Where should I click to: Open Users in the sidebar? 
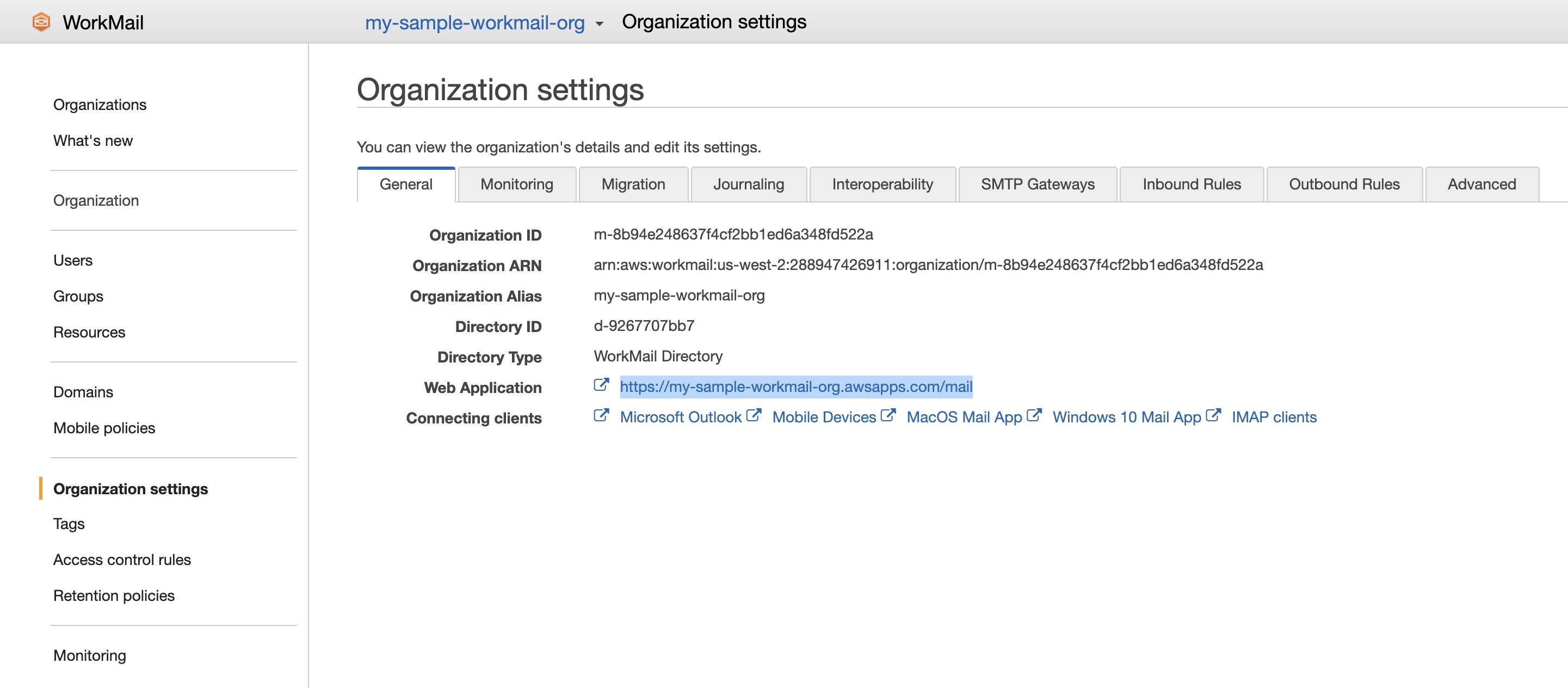tap(73, 260)
